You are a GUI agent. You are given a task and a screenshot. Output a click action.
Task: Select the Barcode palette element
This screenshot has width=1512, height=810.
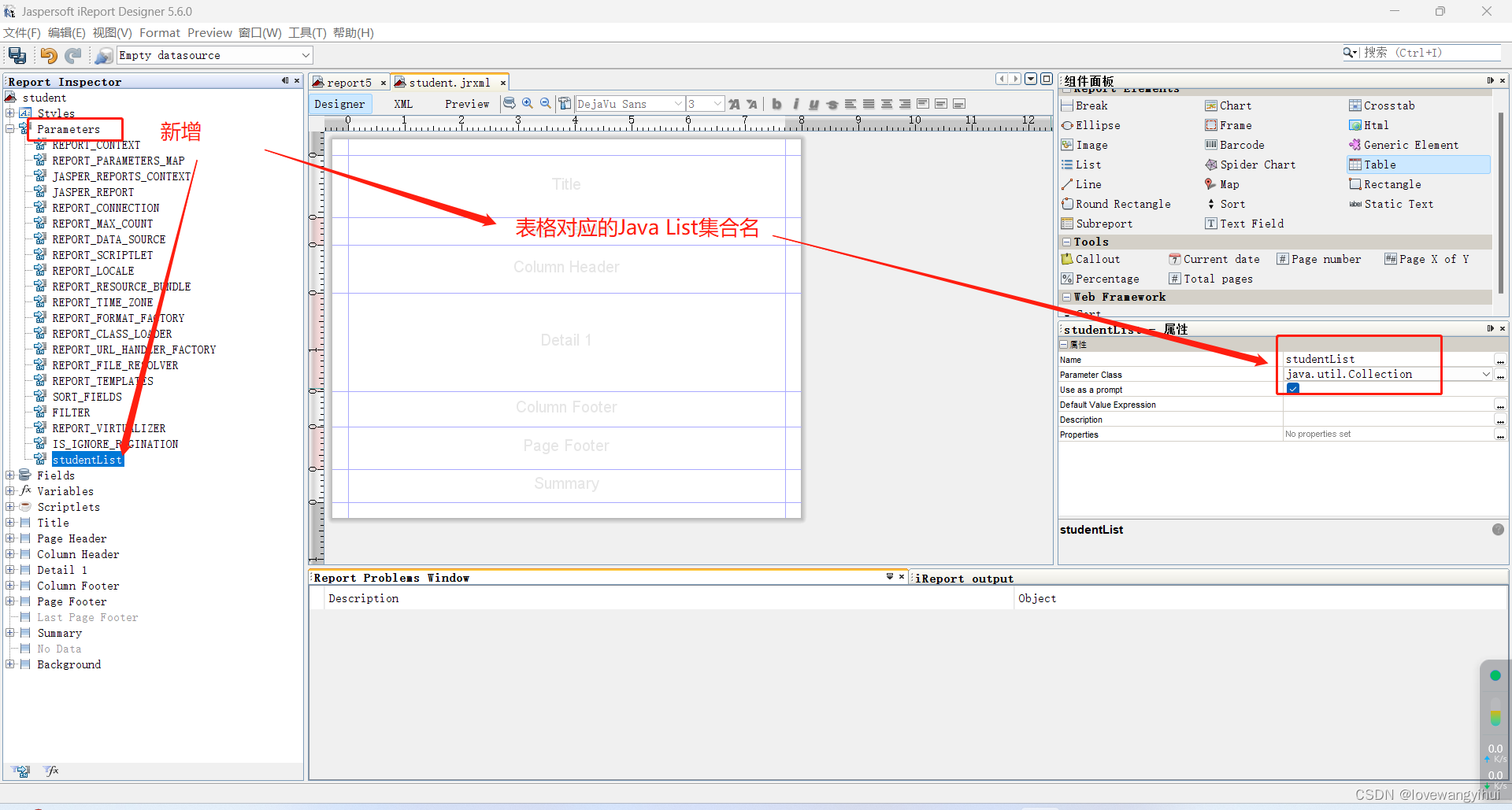1234,145
